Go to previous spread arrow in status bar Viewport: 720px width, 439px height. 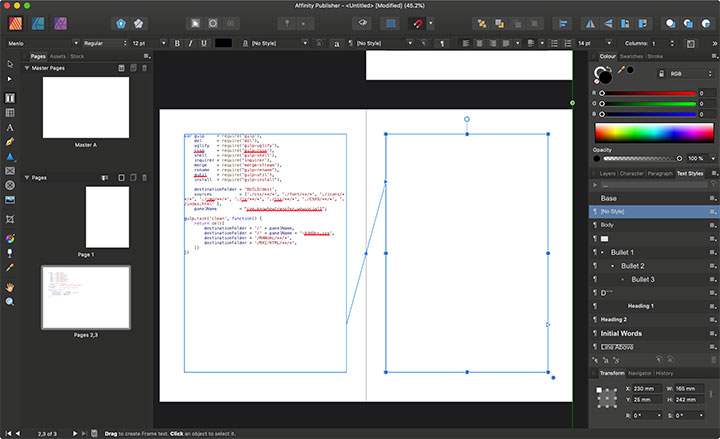click(x=18, y=433)
